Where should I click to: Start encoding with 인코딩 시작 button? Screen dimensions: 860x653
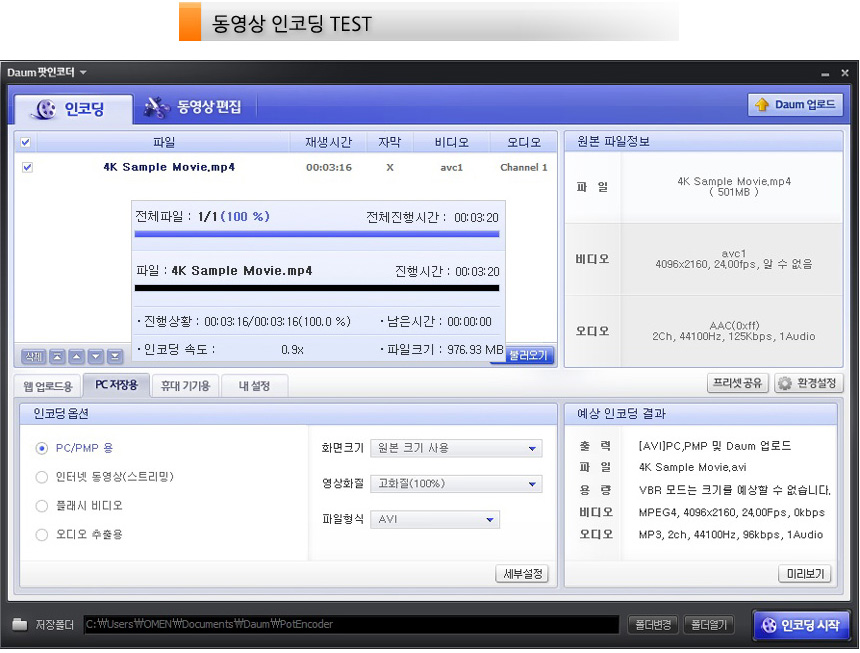801,625
